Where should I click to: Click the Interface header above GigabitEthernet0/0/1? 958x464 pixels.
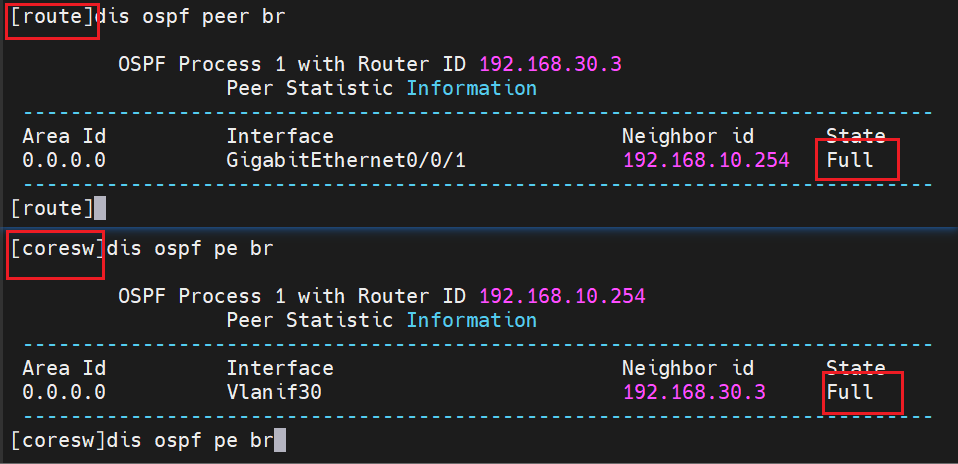tap(279, 136)
